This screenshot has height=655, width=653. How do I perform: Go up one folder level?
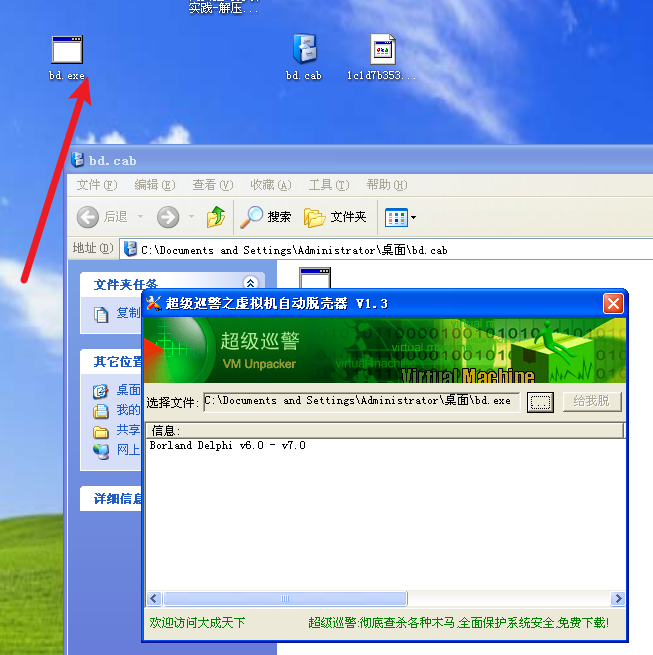click(216, 217)
